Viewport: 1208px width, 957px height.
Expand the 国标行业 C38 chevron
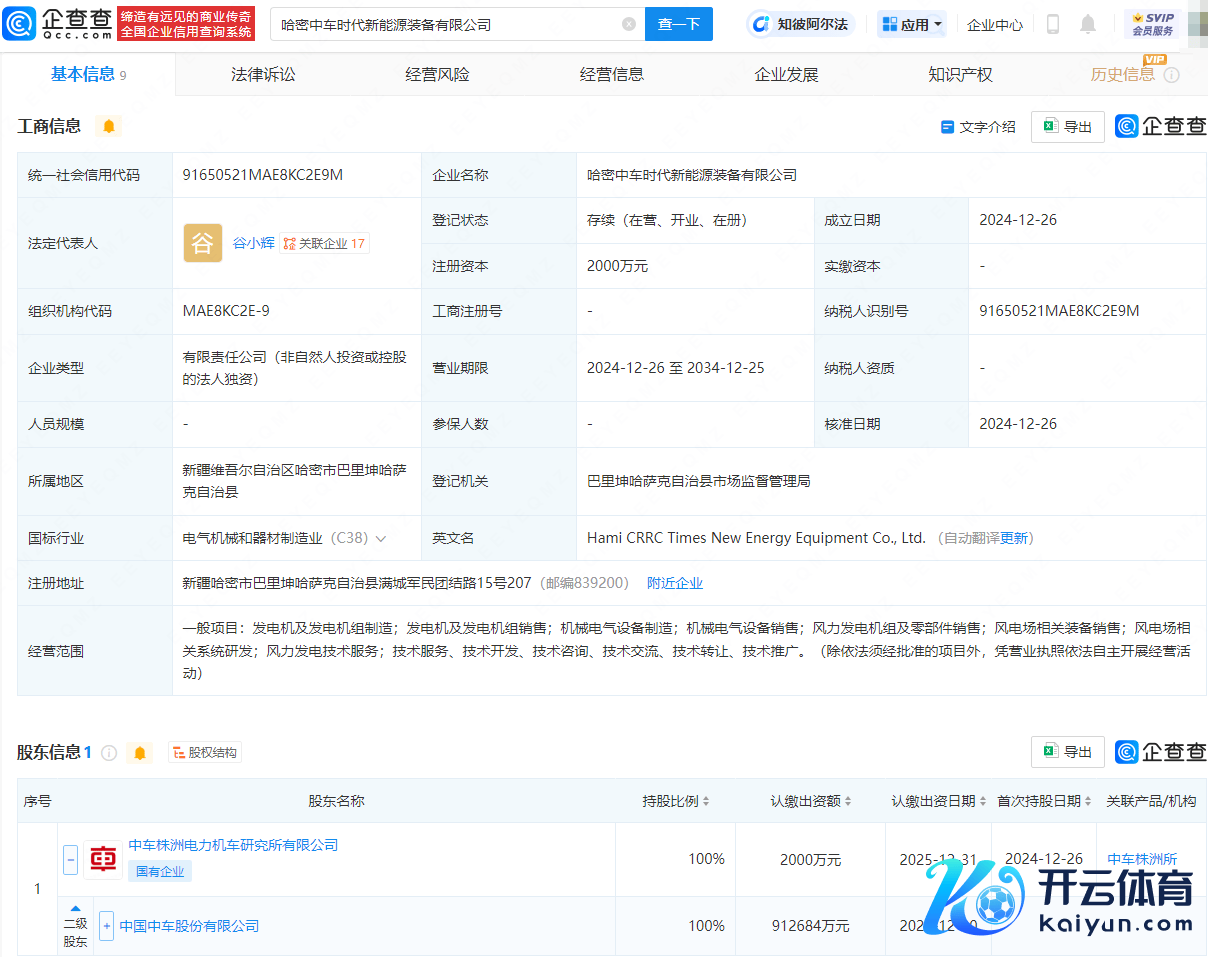pos(381,539)
